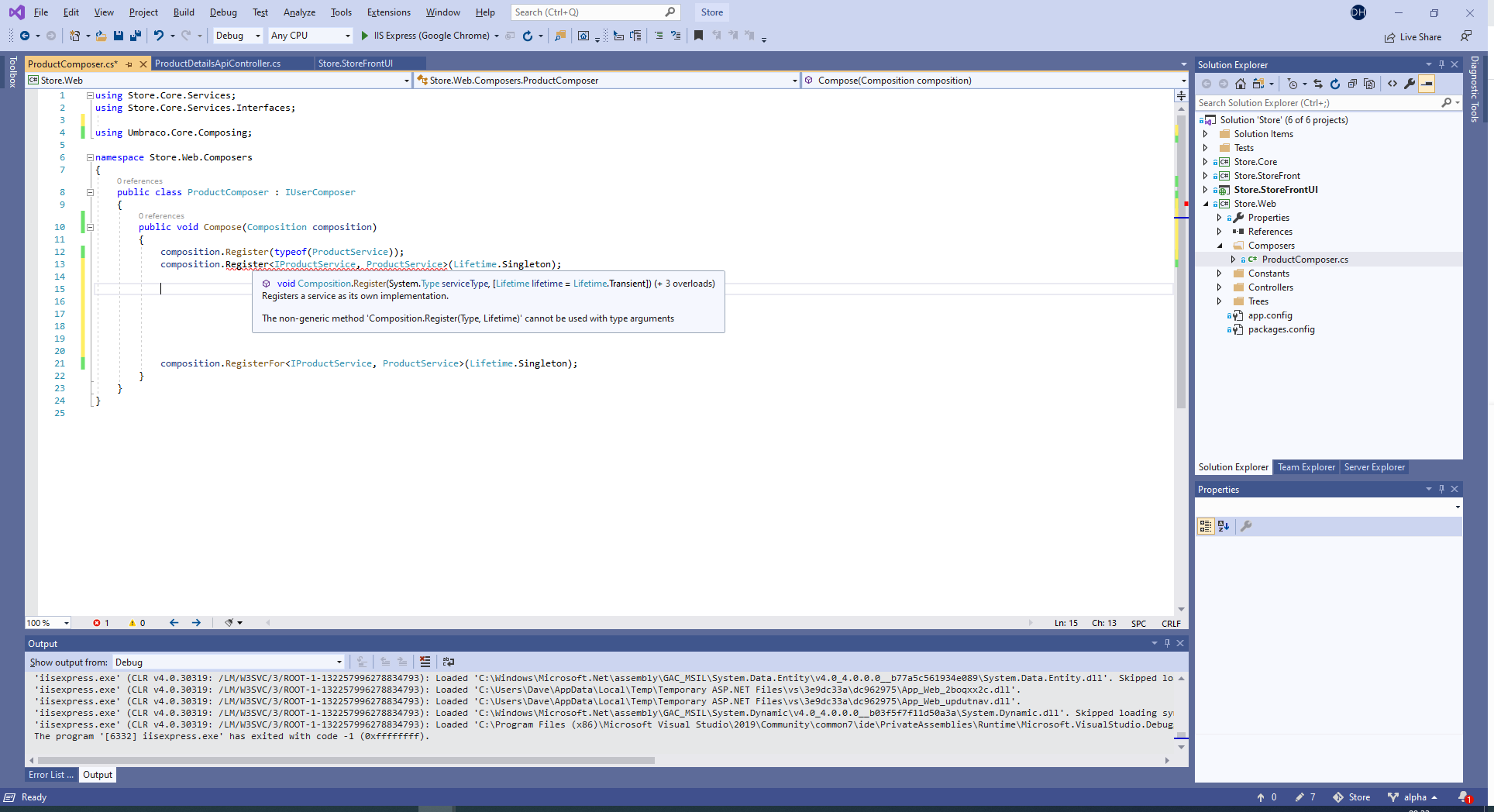Collapse All in Solution Explorer
Viewport: 1494px width, 812px height.
(x=1352, y=84)
